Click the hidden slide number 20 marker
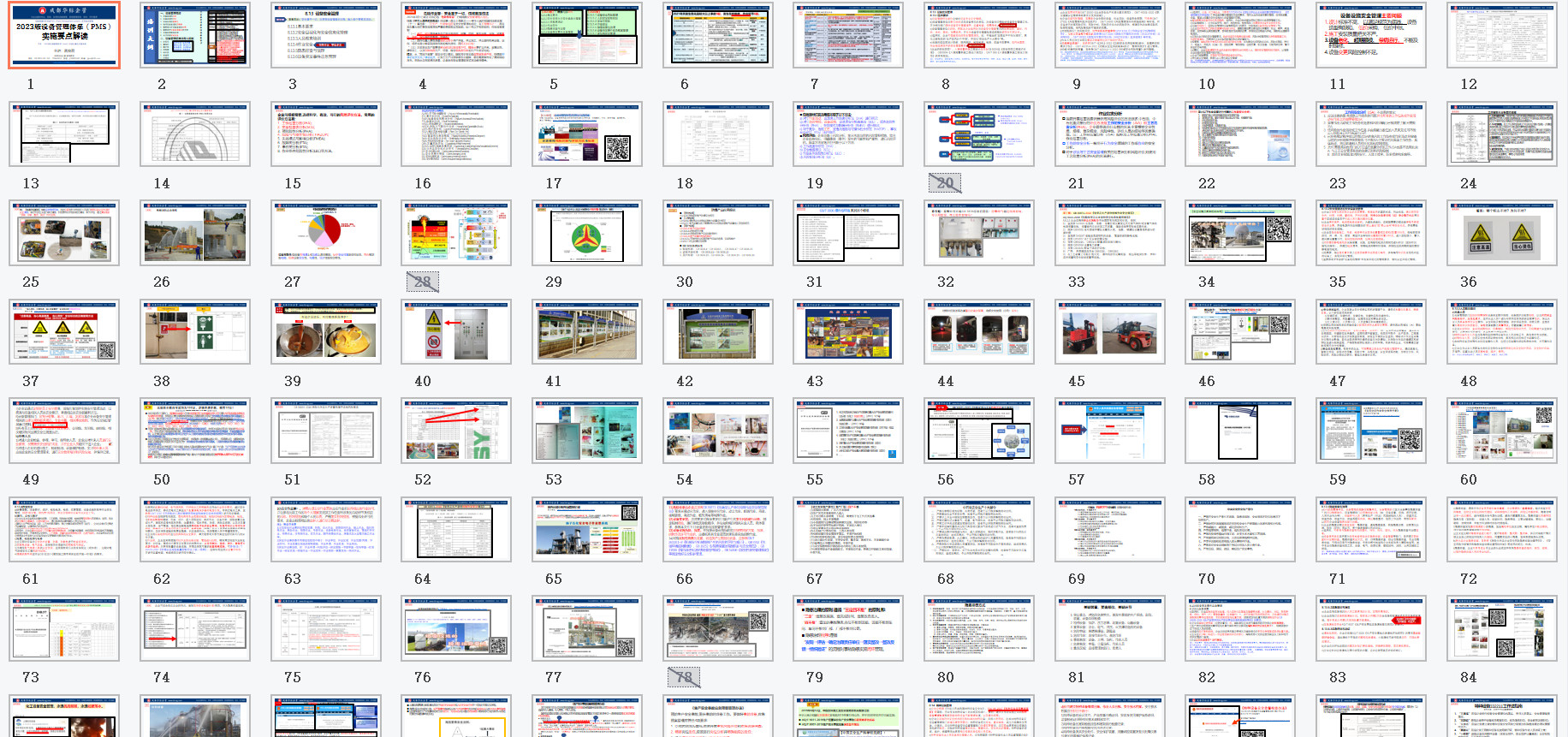Image resolution: width=1568 pixels, height=737 pixels. [x=945, y=183]
